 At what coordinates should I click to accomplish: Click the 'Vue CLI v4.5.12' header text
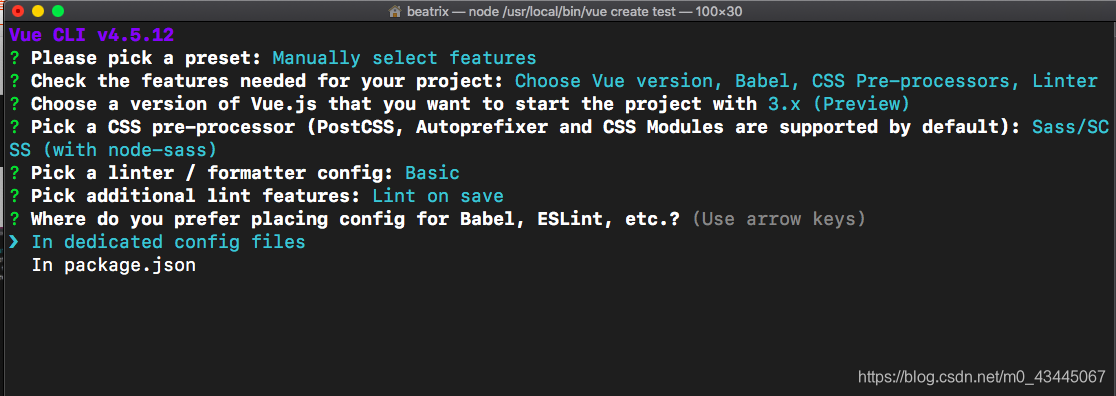point(92,35)
